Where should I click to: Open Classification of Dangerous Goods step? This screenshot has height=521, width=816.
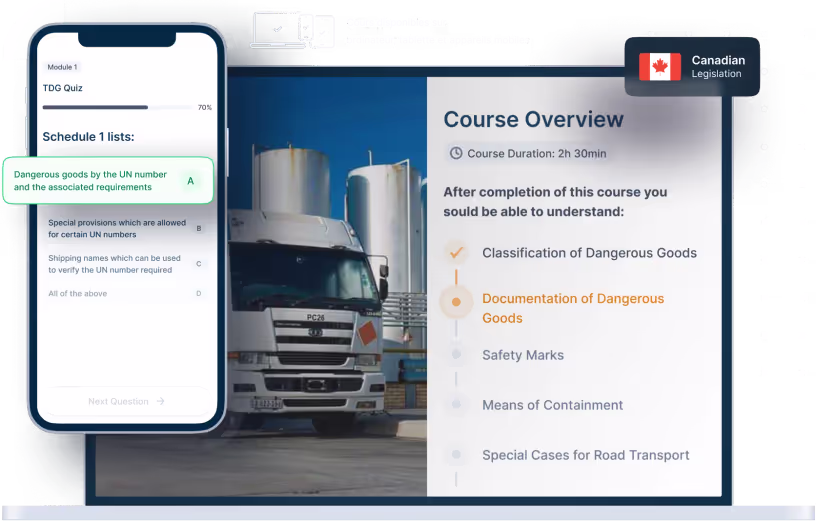coord(589,253)
